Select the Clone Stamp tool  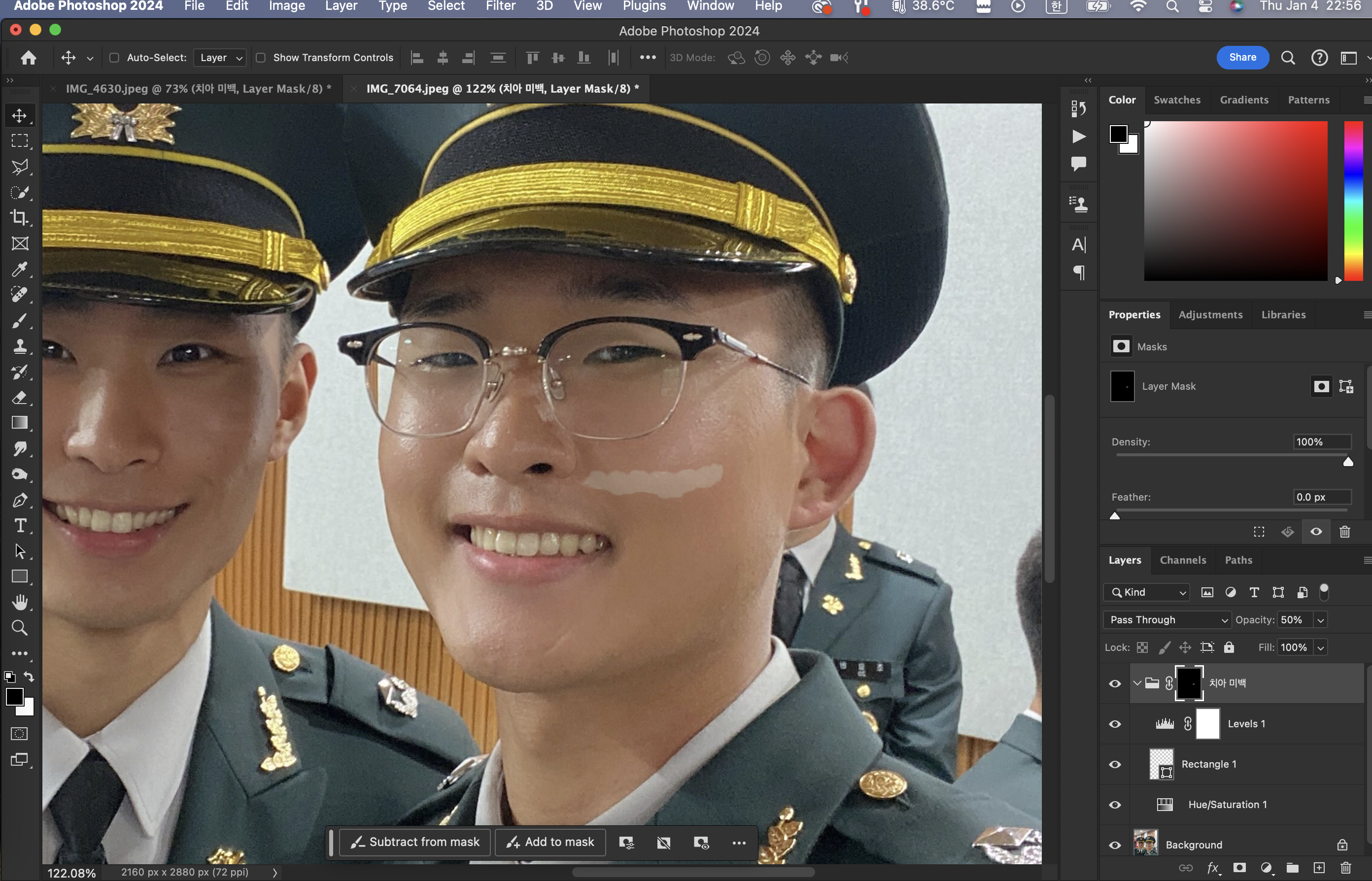(19, 346)
